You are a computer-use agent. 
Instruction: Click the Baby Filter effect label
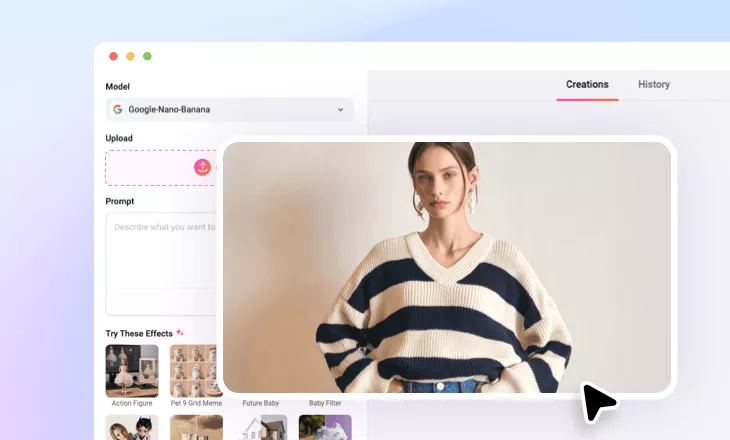tap(325, 403)
